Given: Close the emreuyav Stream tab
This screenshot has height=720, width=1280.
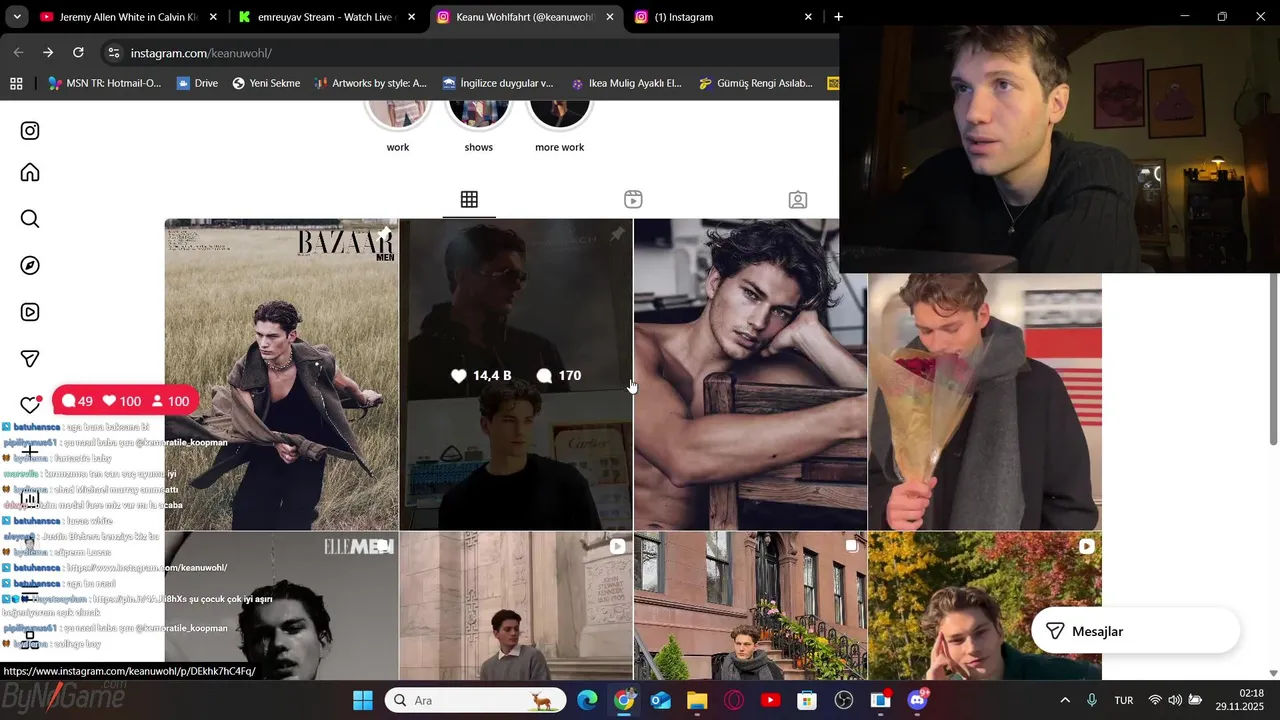Looking at the screenshot, I should click(411, 17).
